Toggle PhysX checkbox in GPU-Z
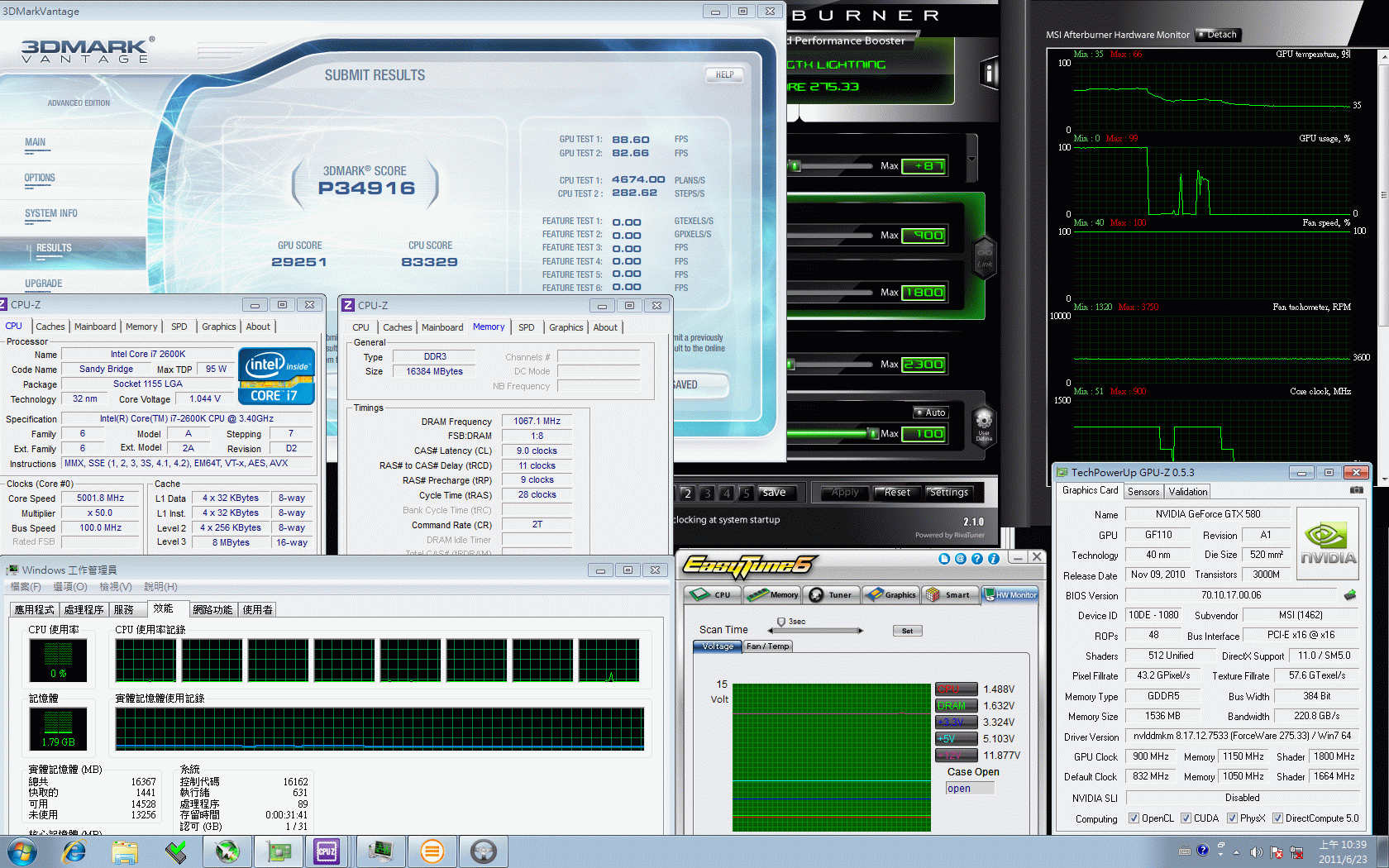Viewport: 1389px width, 868px height. [1232, 818]
